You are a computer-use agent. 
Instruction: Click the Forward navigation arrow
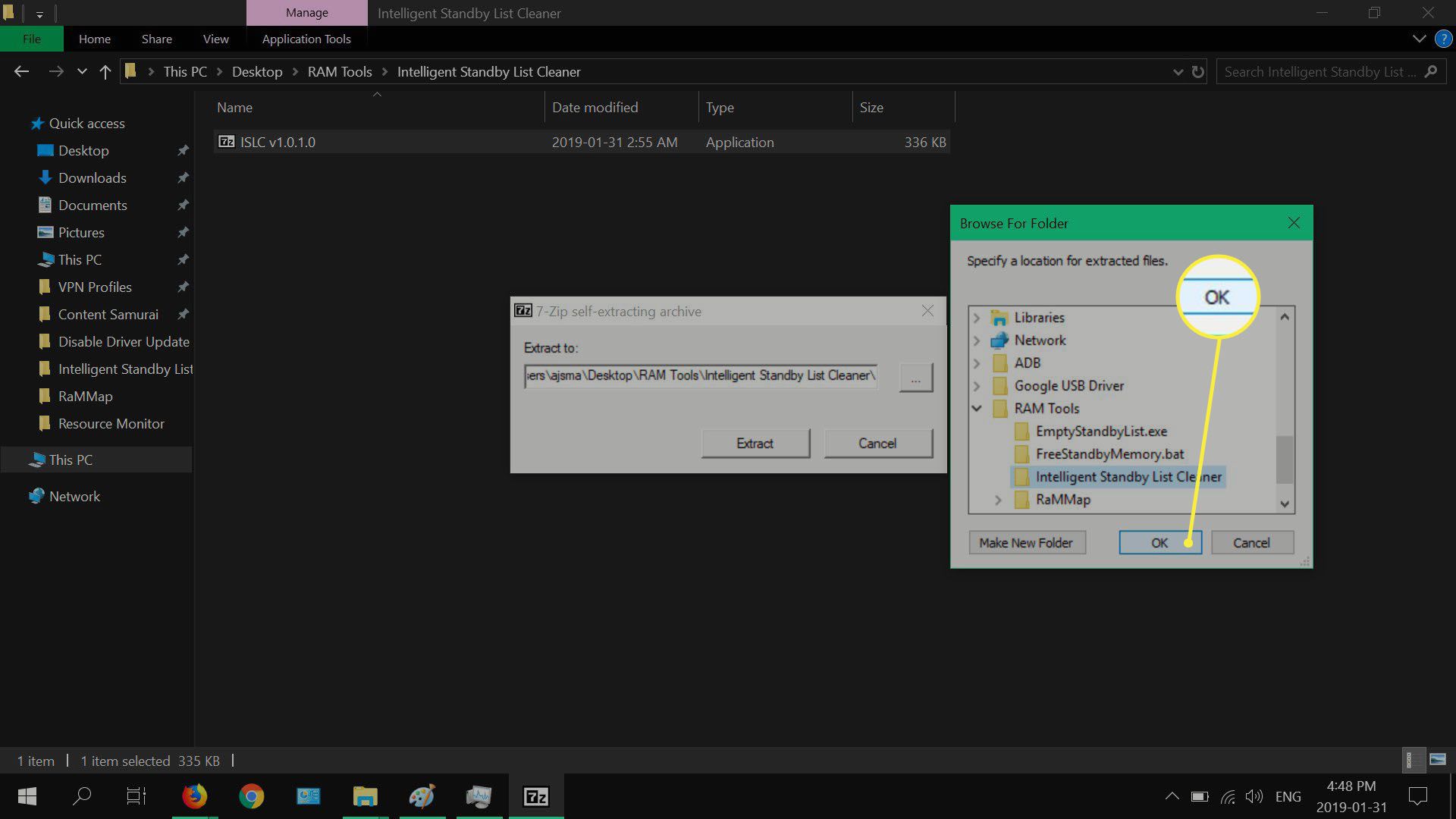(56, 71)
